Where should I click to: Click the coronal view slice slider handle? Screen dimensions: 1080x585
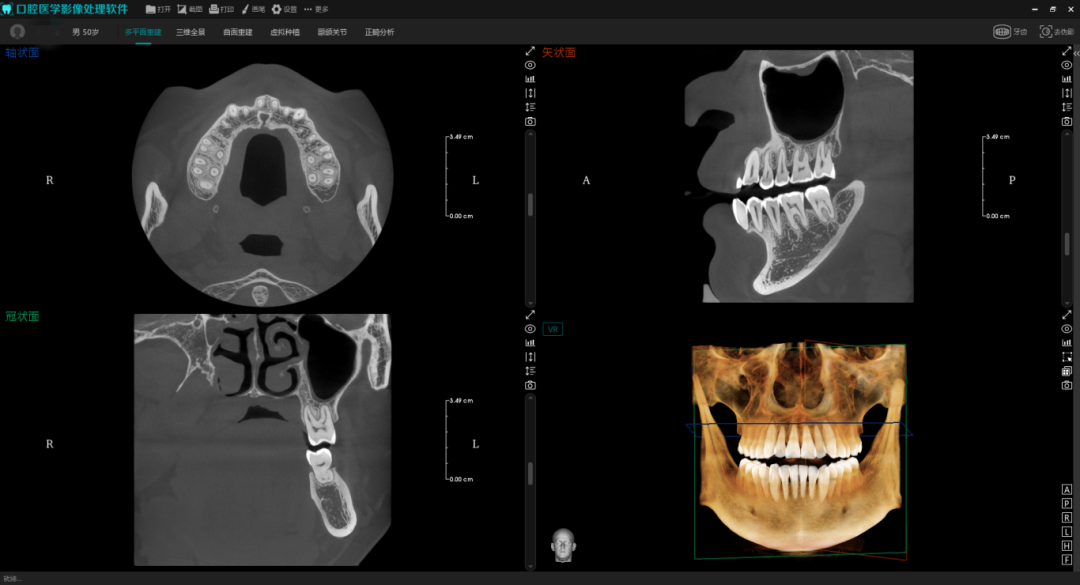point(530,473)
